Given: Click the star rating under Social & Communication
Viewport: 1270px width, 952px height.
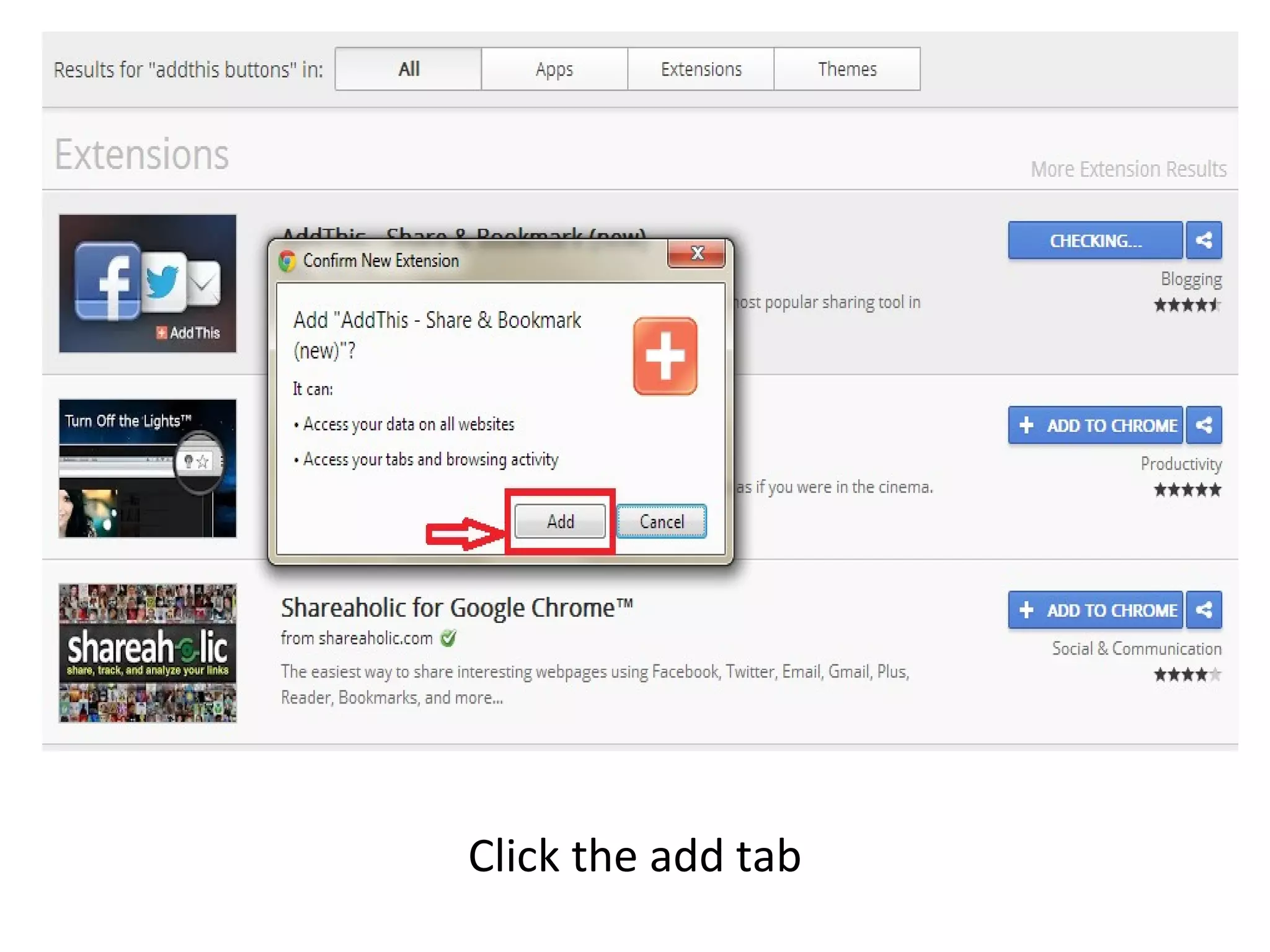Looking at the screenshot, I should (1188, 674).
